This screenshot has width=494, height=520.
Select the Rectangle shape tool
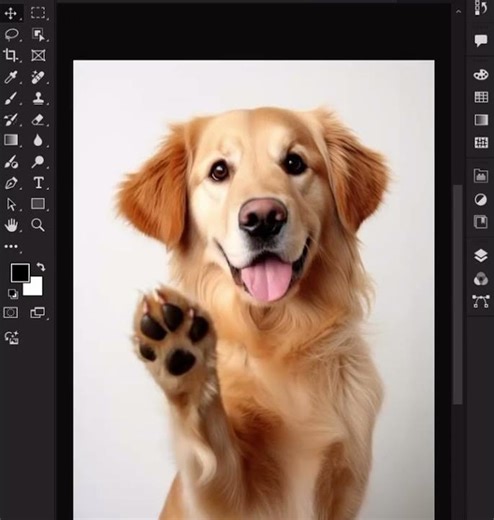point(38,204)
